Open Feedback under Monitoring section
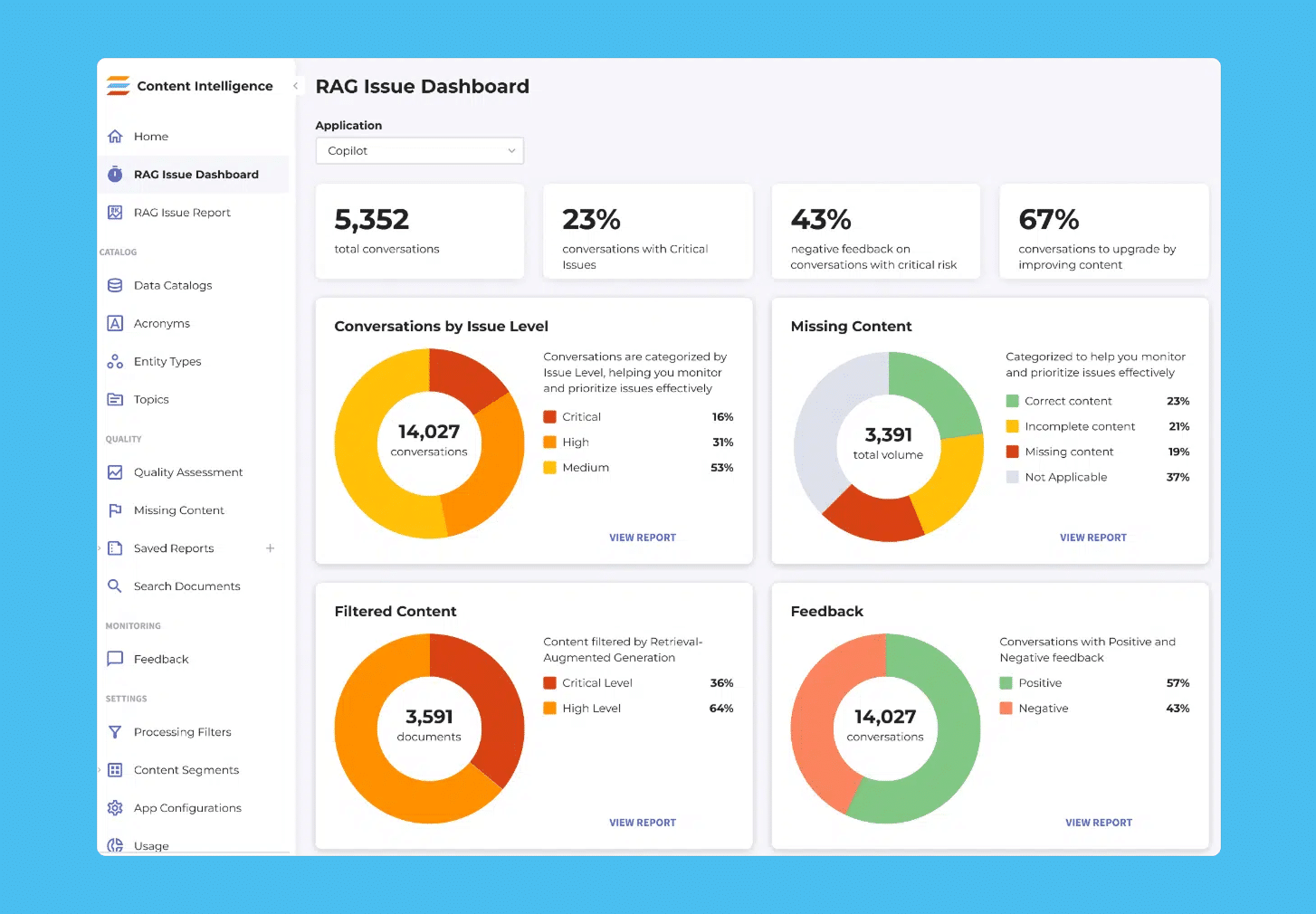1316x914 pixels. click(161, 659)
